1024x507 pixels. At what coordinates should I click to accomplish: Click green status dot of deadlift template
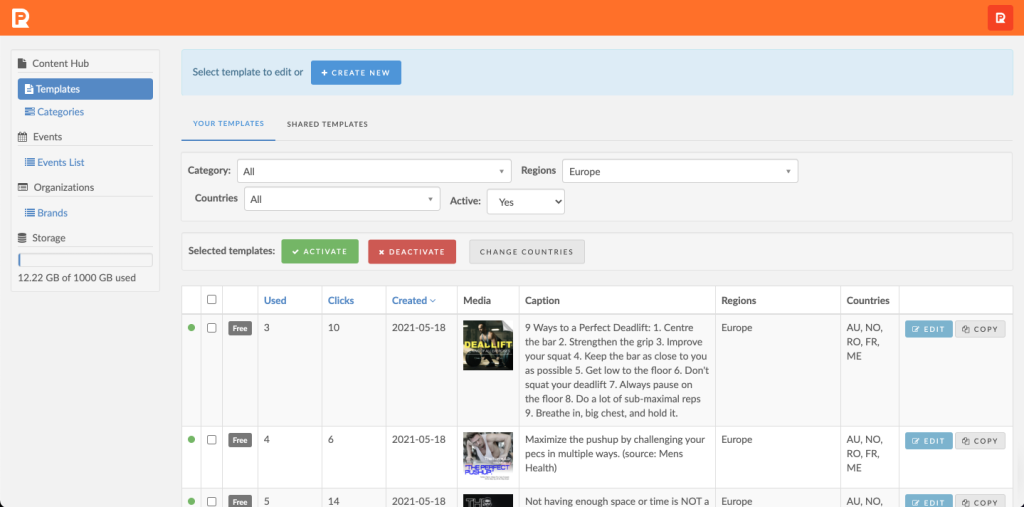191,328
